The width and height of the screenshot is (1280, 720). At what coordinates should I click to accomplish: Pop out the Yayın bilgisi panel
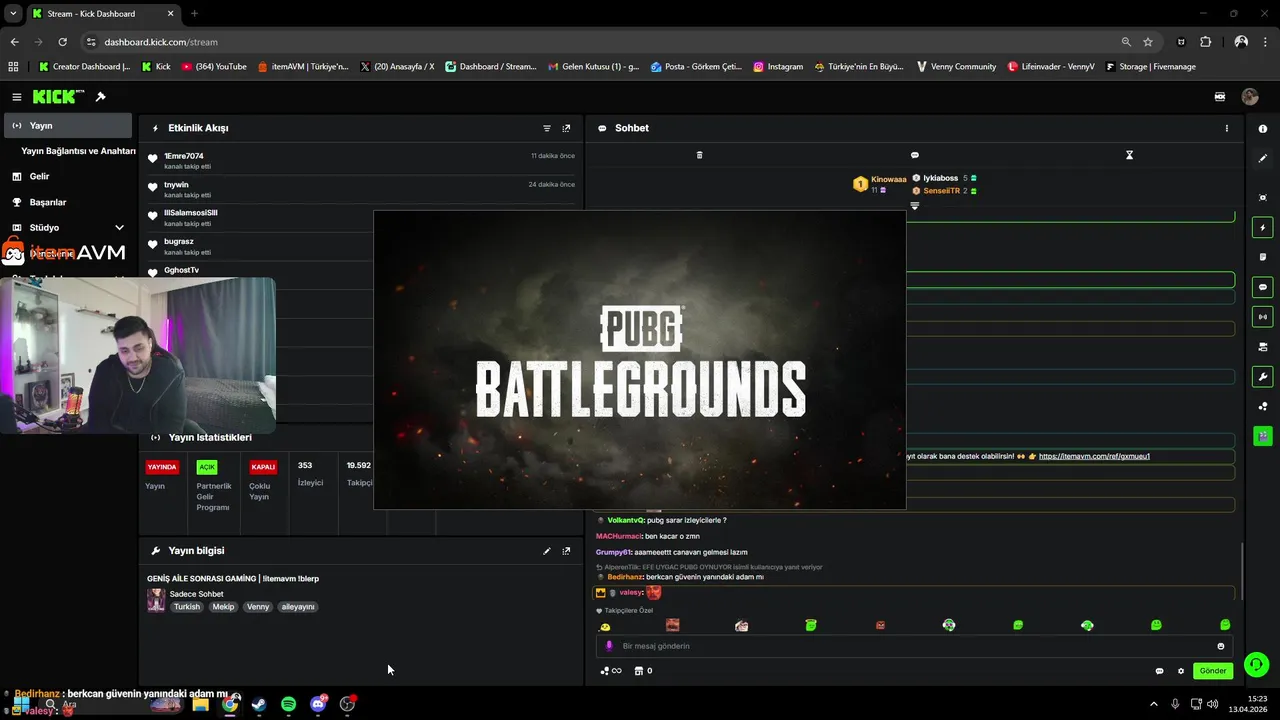(566, 551)
